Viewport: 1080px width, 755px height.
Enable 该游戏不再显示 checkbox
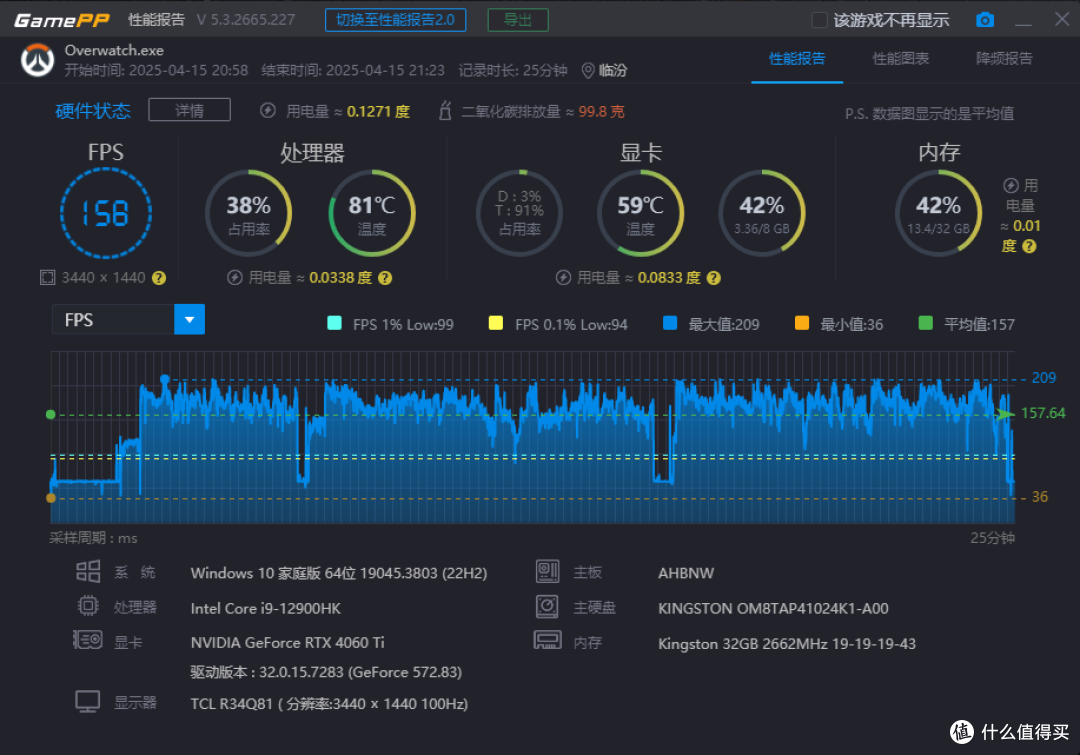pyautogui.click(x=819, y=20)
